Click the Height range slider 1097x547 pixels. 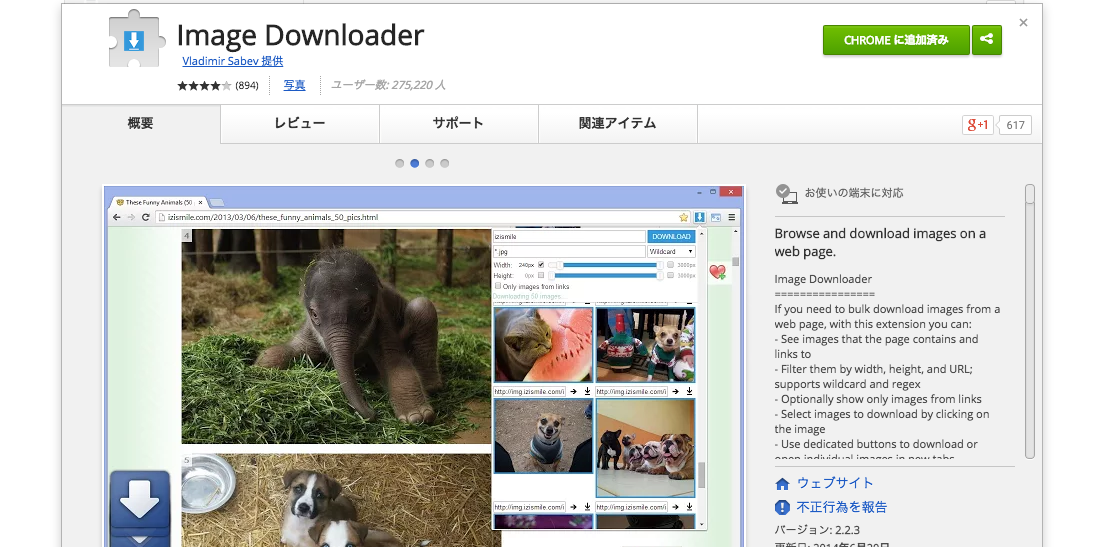(606, 276)
